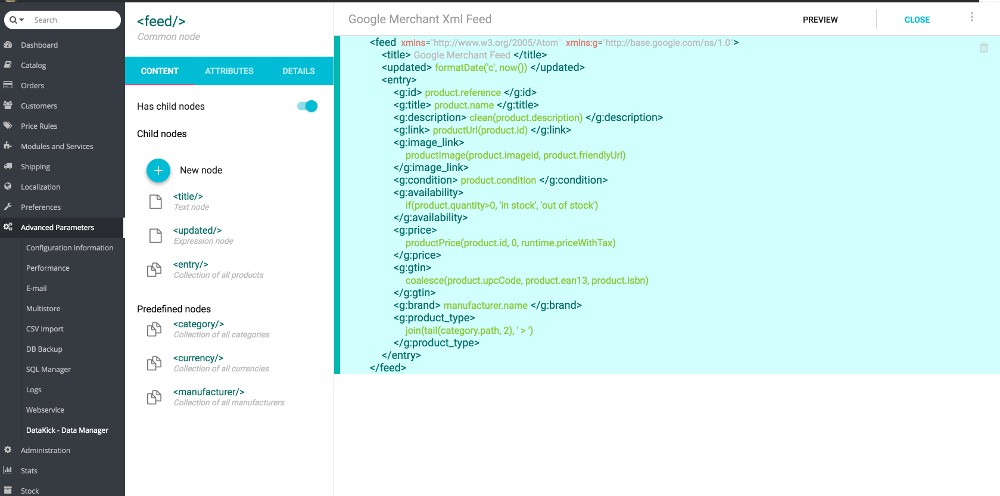The width and height of the screenshot is (1000, 496).
Task: Open DataKick - Data Manager menu item
Action: [67, 430]
